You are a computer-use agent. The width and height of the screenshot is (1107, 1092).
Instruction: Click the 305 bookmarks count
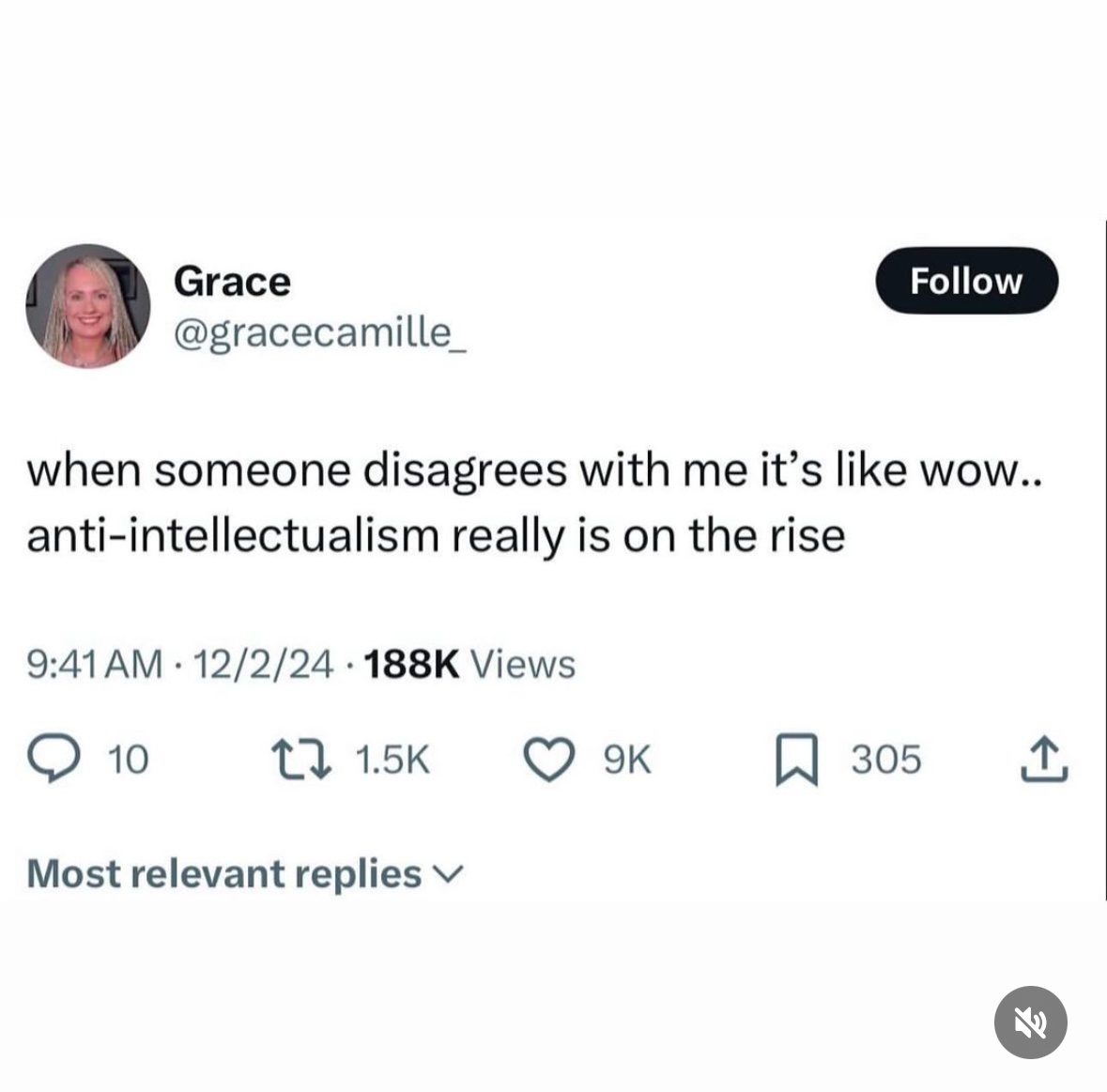pos(886,760)
